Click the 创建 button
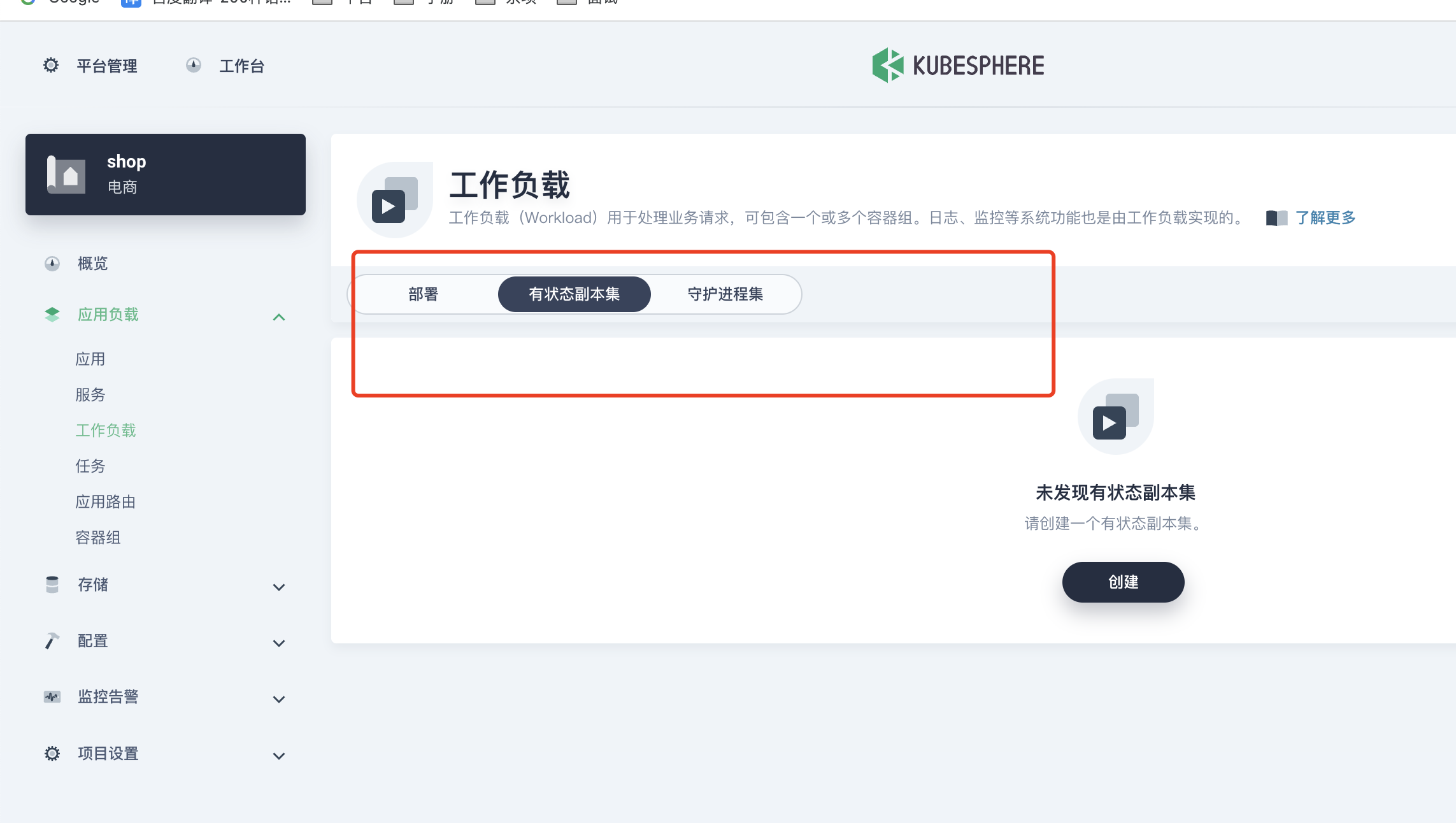The height and width of the screenshot is (823, 1456). coord(1122,582)
